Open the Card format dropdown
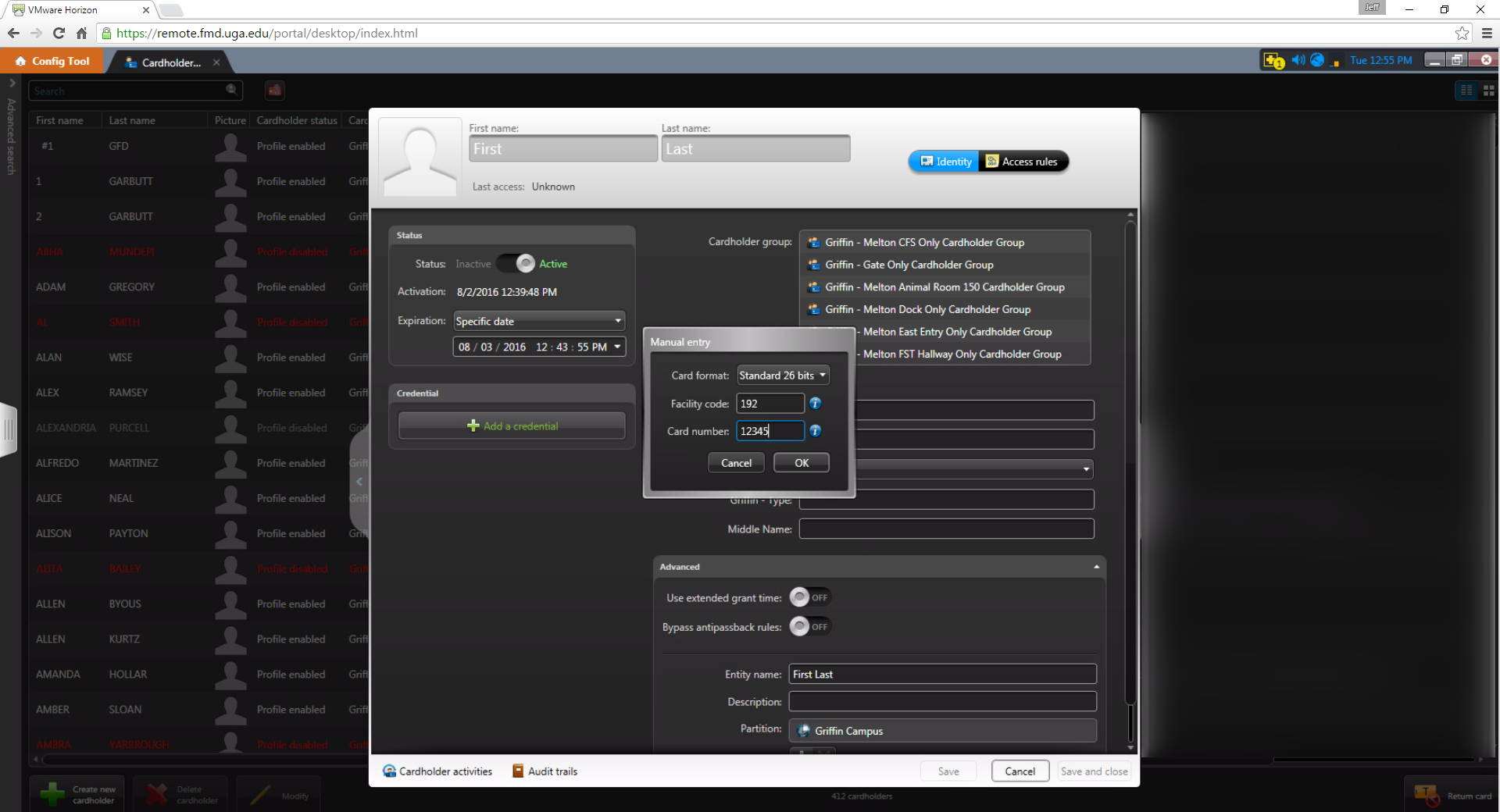Screen dimensions: 1500x812 point(783,376)
